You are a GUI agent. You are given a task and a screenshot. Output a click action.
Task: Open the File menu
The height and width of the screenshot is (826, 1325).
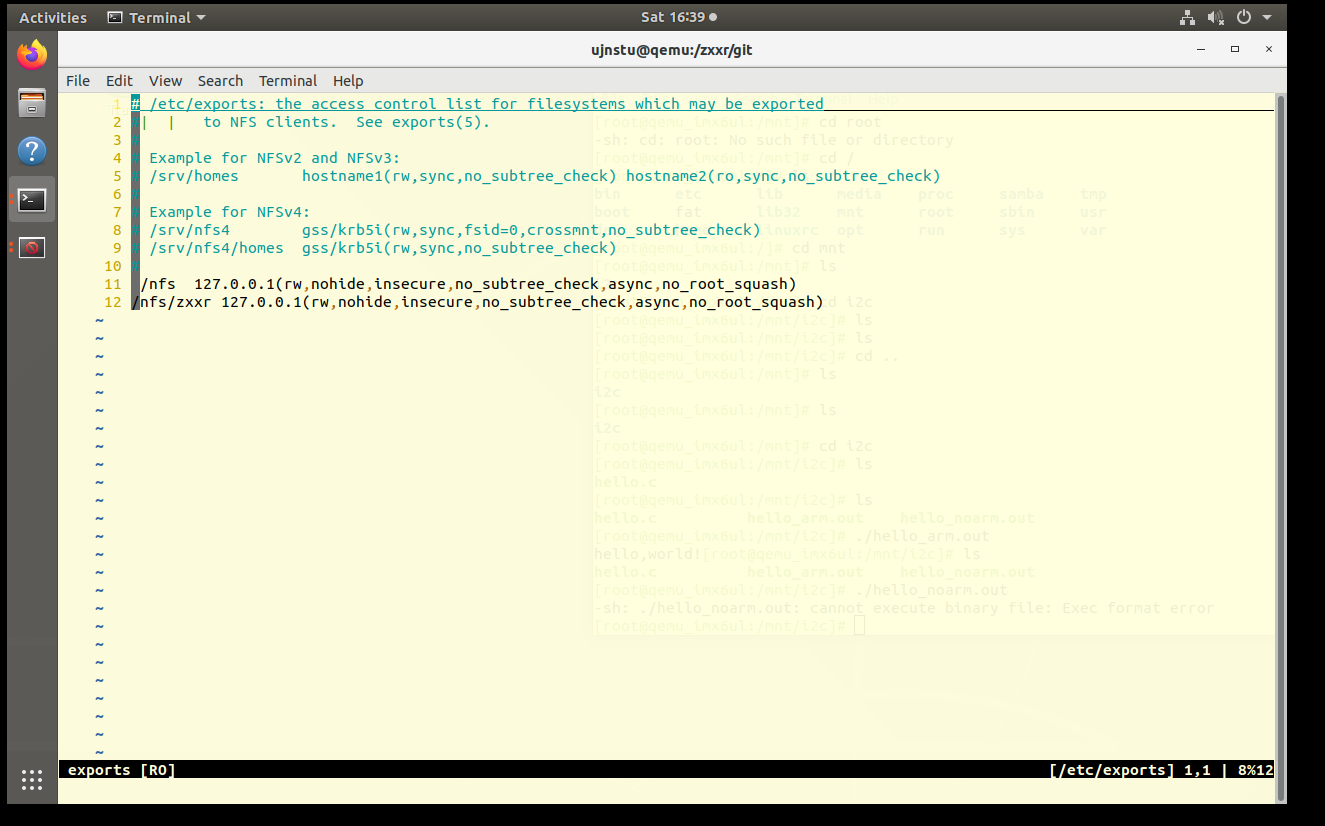78,81
